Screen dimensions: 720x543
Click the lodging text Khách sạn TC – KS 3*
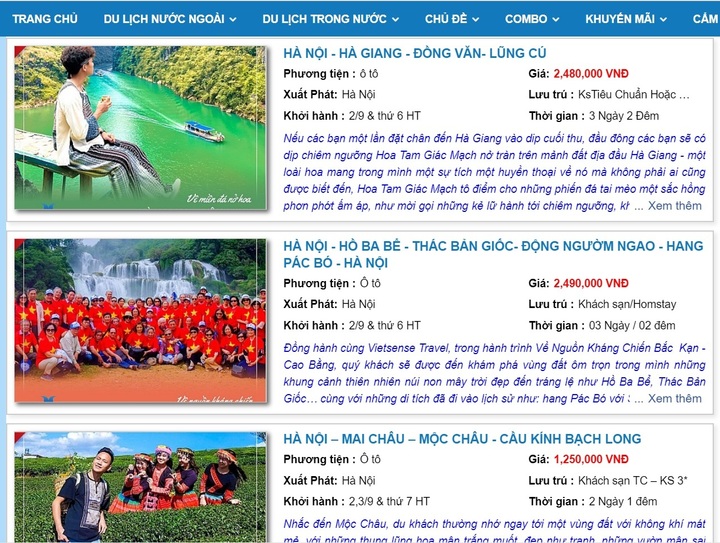632,481
